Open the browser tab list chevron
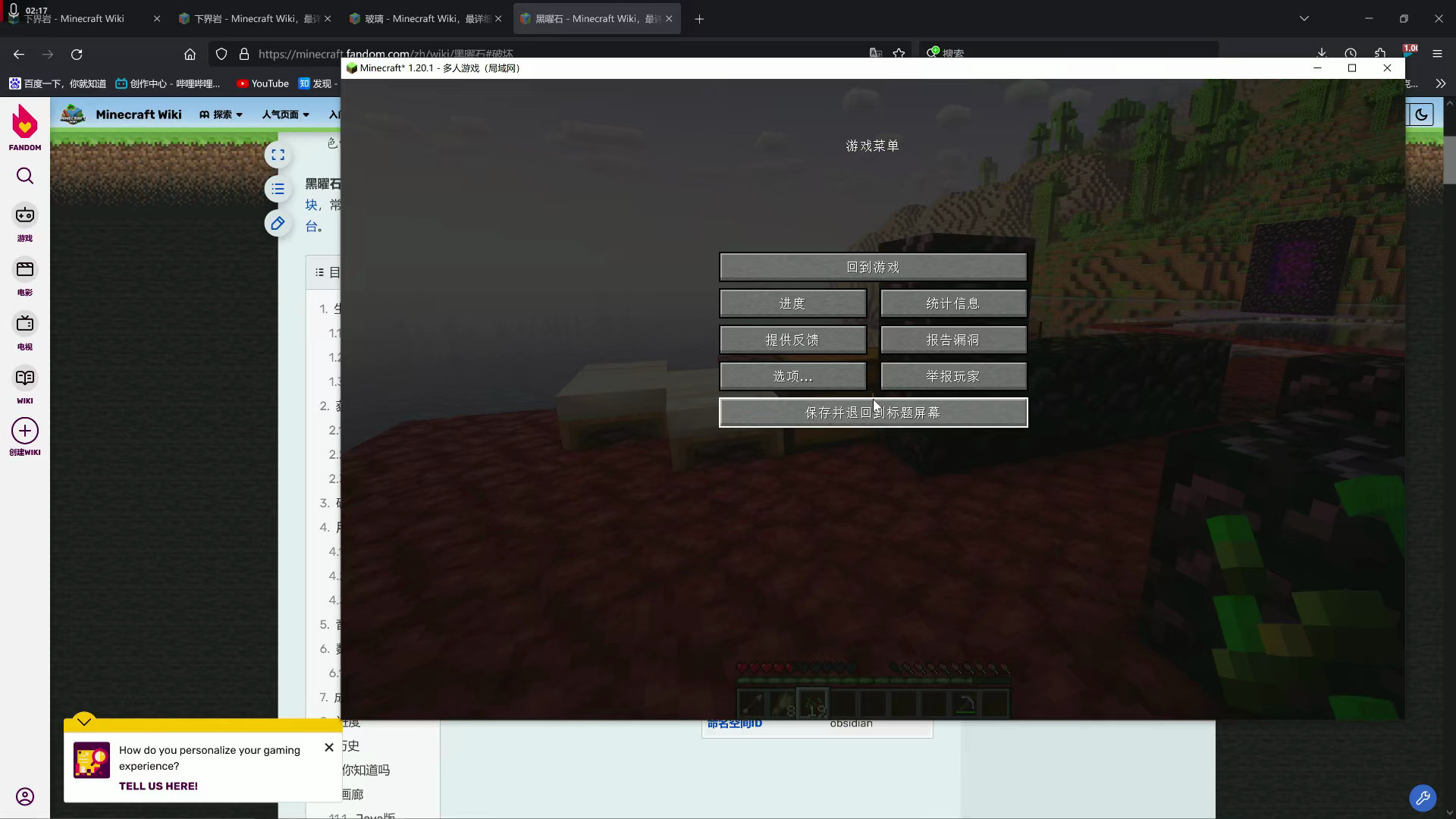1456x819 pixels. point(1304,18)
